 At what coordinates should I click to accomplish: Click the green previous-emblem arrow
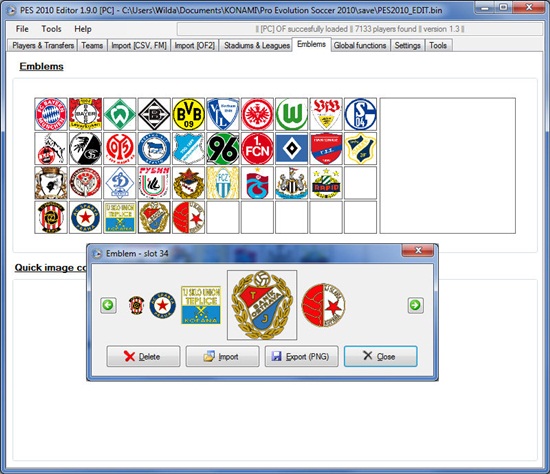108,305
